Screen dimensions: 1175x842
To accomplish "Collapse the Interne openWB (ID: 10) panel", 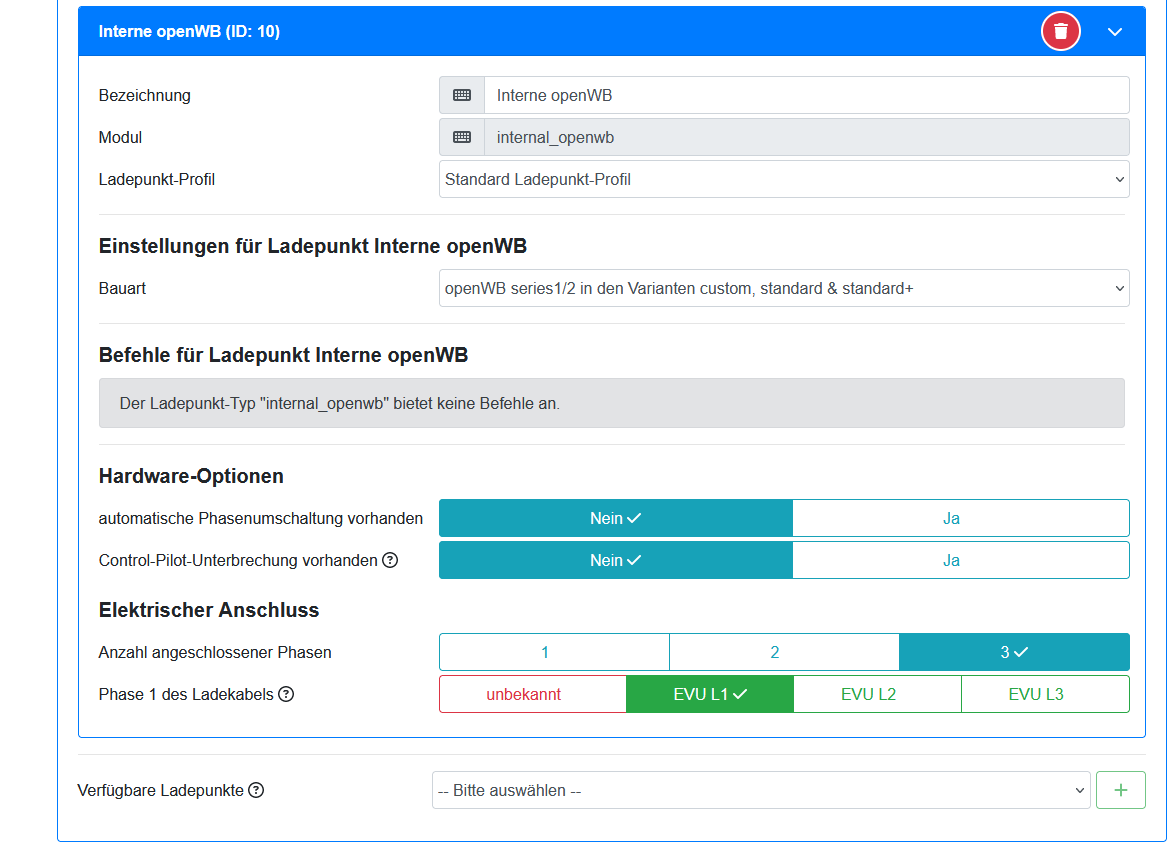I will coord(1115,31).
